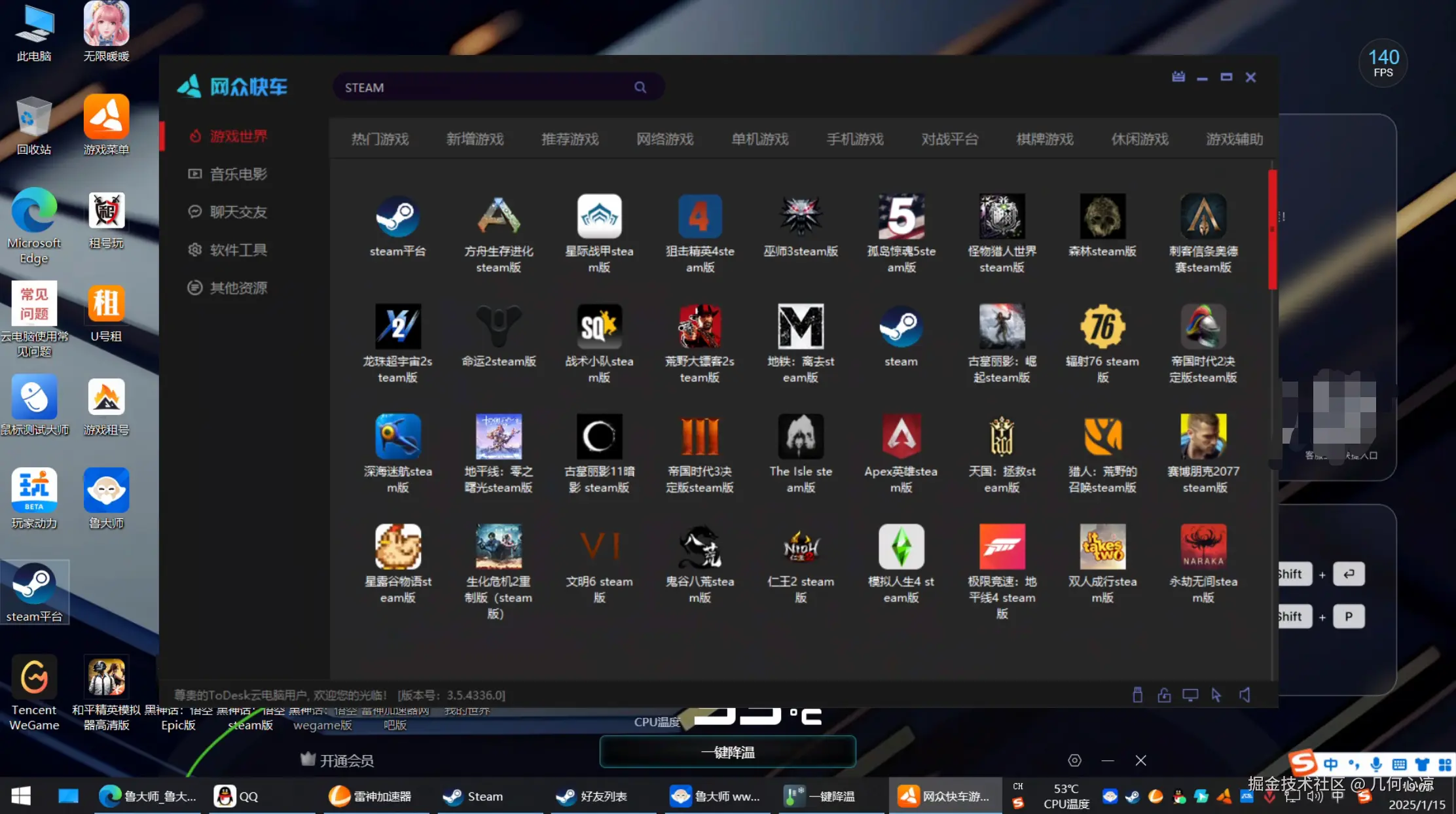
Task: Open 音乐电影 in the sidebar
Action: point(238,174)
